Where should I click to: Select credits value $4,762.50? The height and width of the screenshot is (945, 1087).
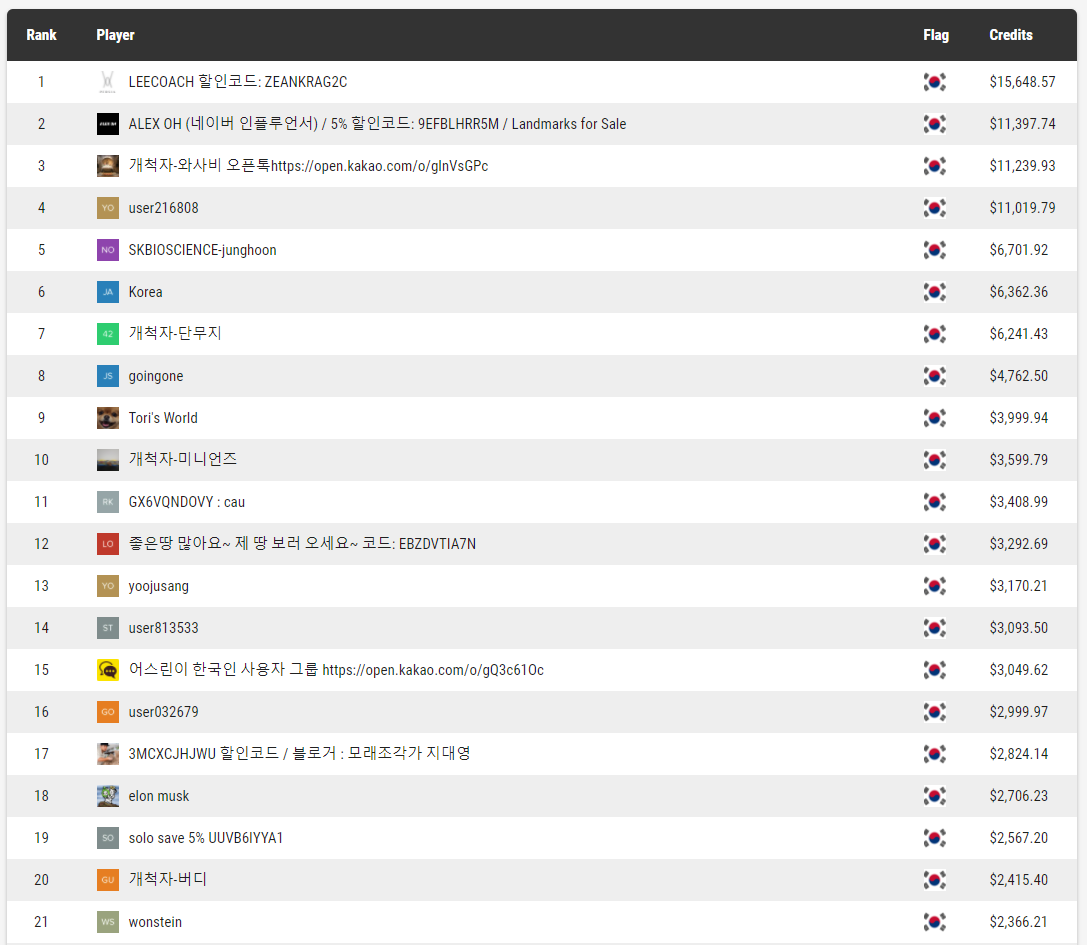point(1019,376)
